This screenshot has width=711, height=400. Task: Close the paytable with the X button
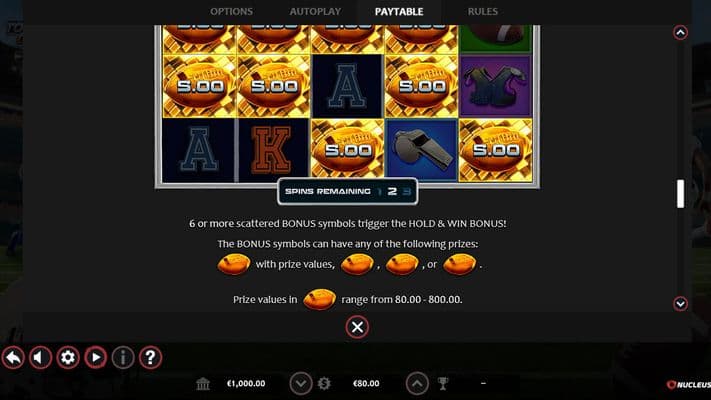click(x=357, y=327)
